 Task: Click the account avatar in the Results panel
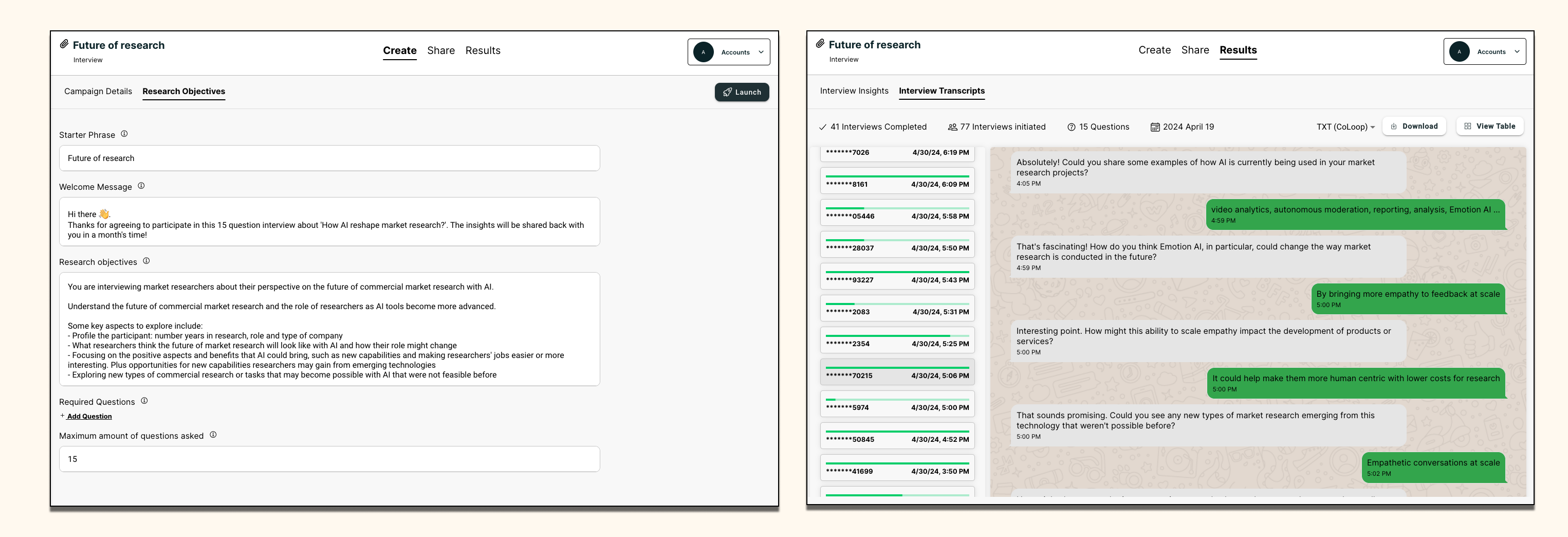tap(1459, 52)
